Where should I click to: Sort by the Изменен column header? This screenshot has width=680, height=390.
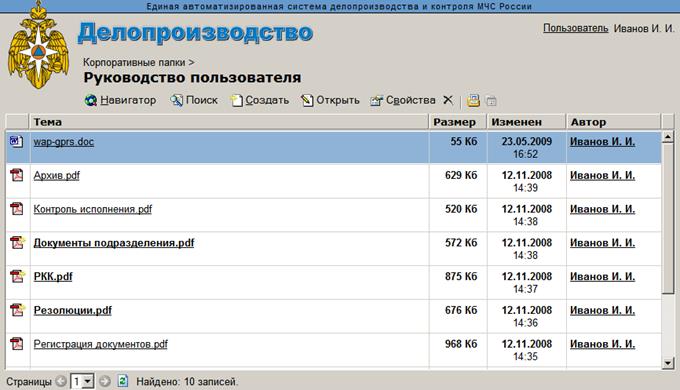pyautogui.click(x=526, y=122)
